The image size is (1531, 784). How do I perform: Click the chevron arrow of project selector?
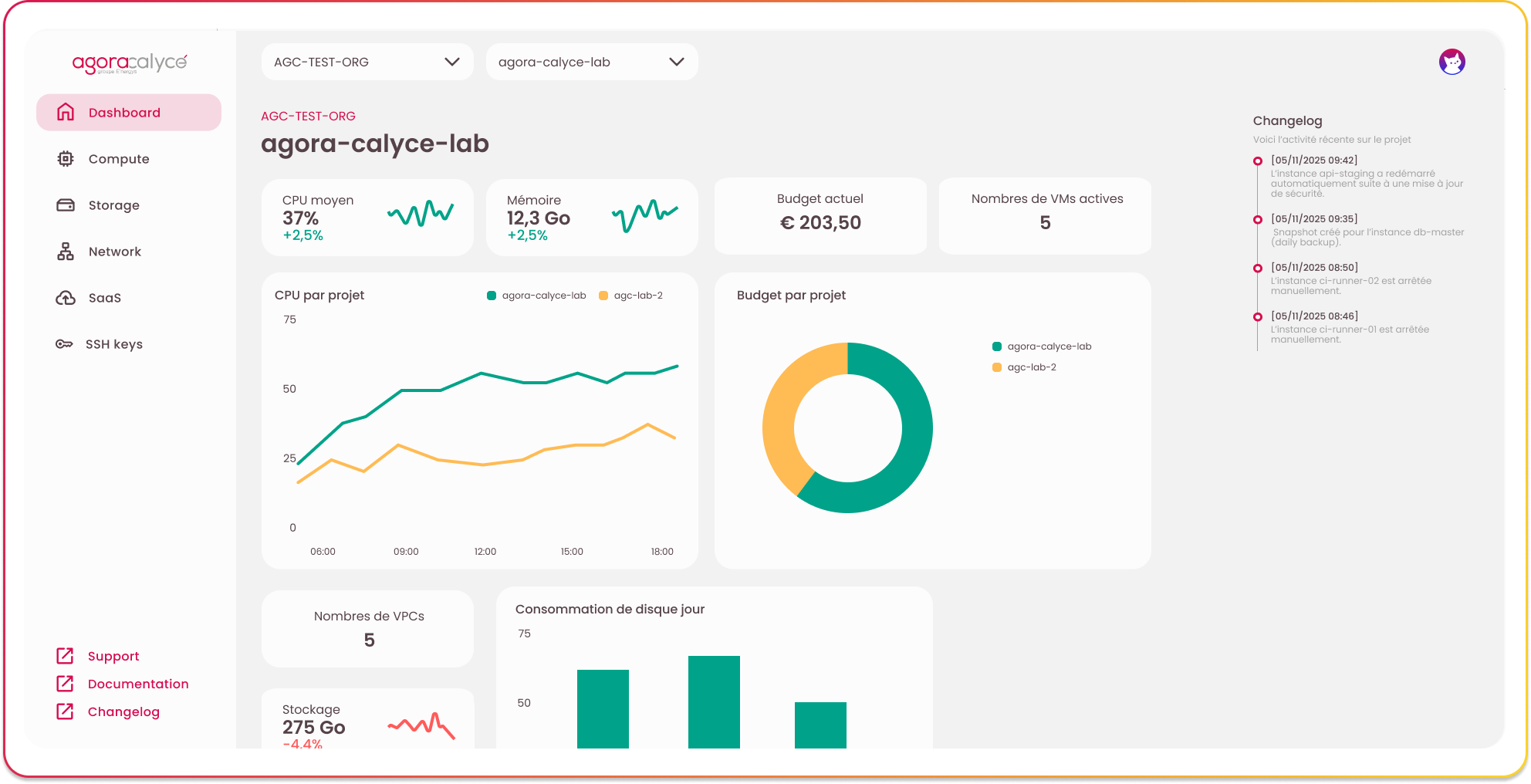click(x=677, y=62)
